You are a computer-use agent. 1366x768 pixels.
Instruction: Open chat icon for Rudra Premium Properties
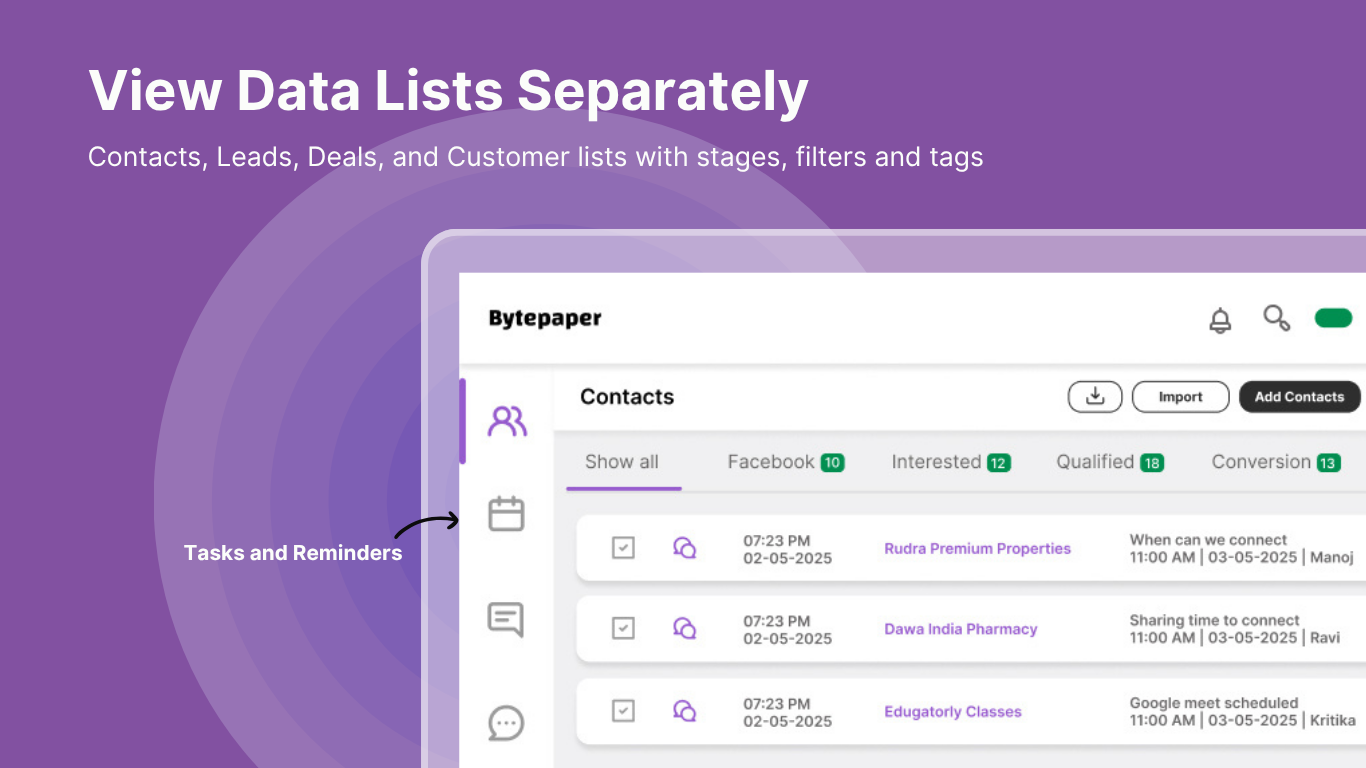pyautogui.click(x=684, y=548)
